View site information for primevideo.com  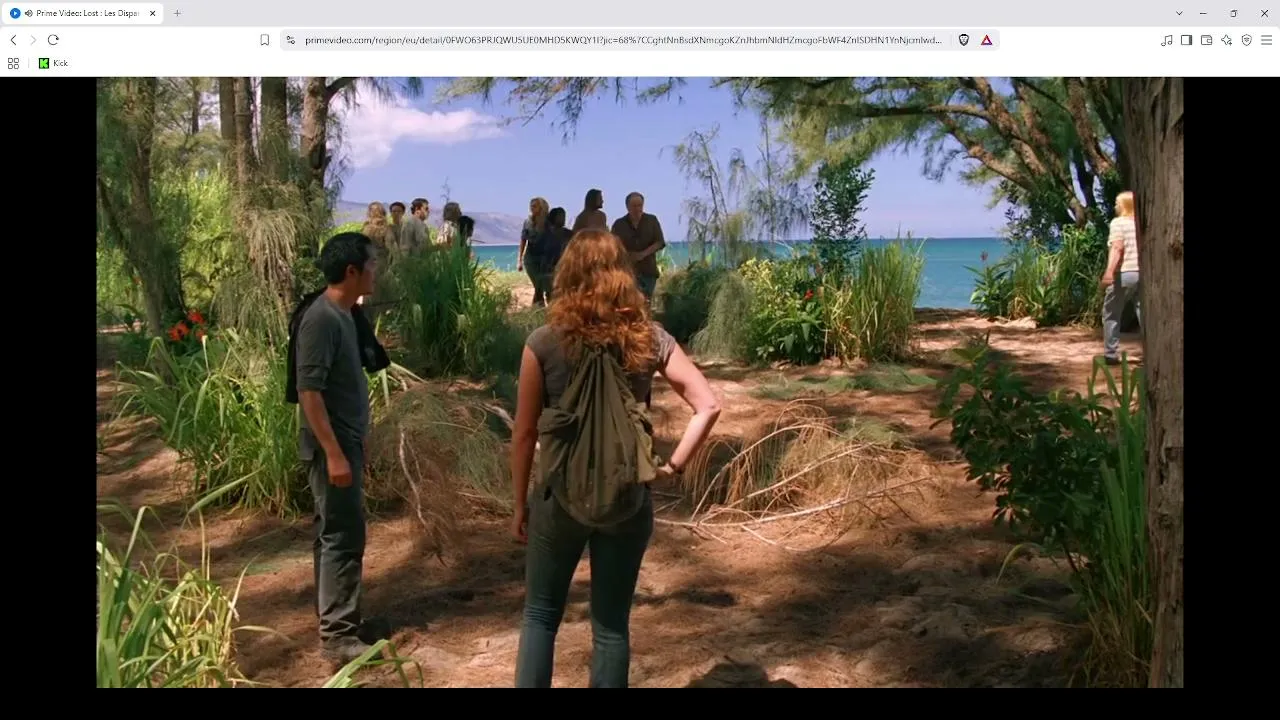pos(290,40)
